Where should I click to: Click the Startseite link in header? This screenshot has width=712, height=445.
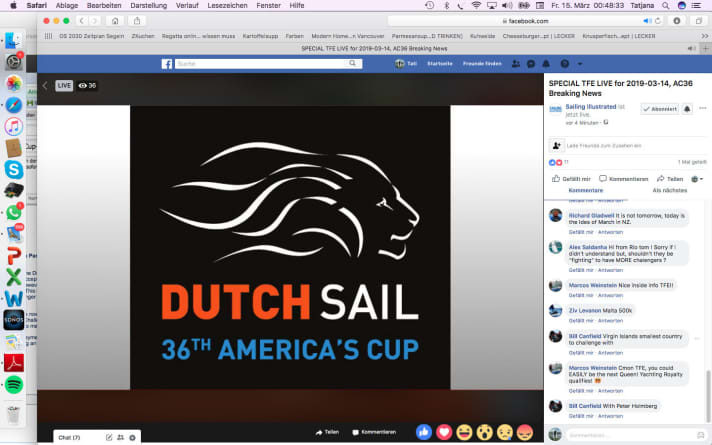440,64
